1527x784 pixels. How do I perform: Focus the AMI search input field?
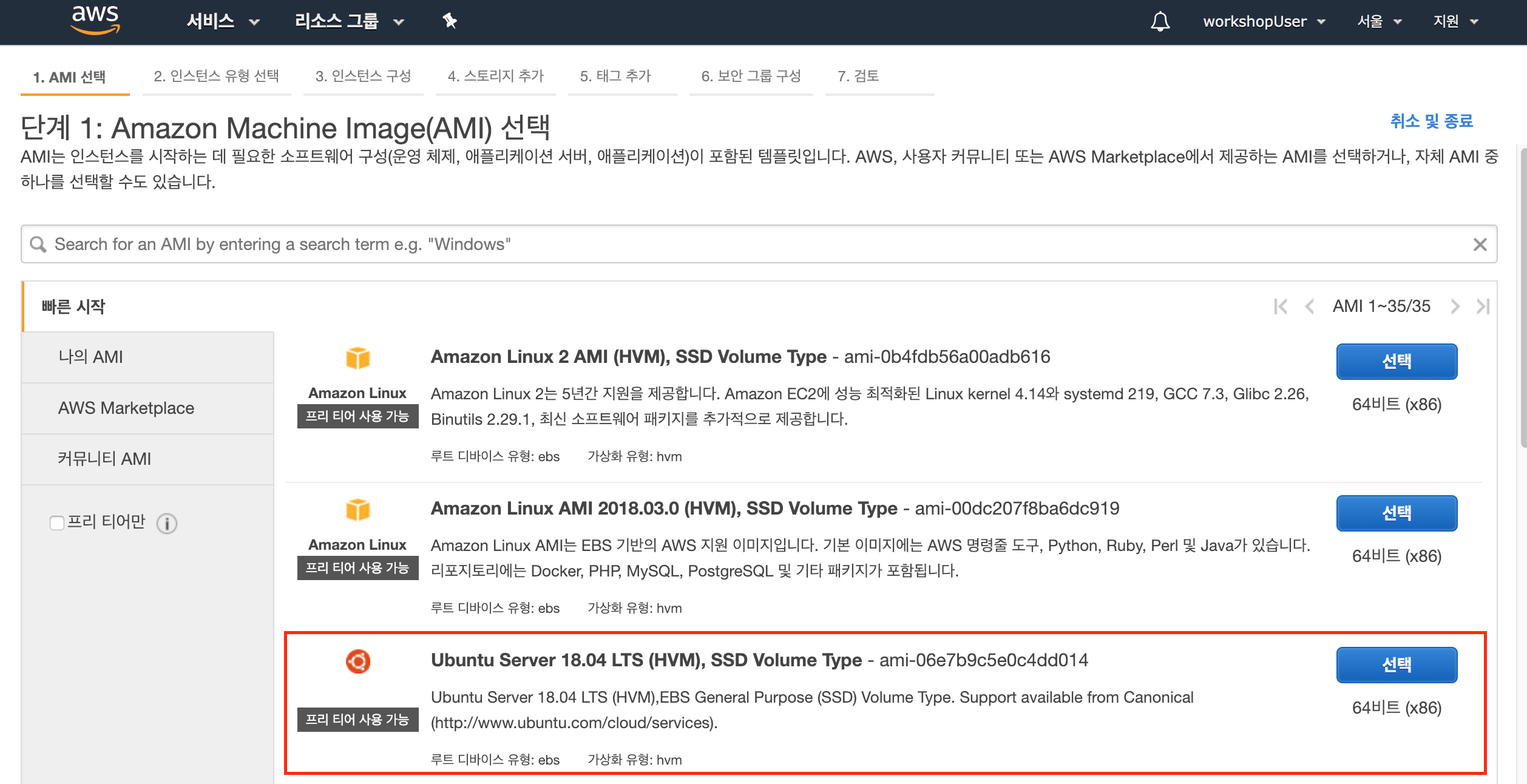pyautogui.click(x=759, y=244)
